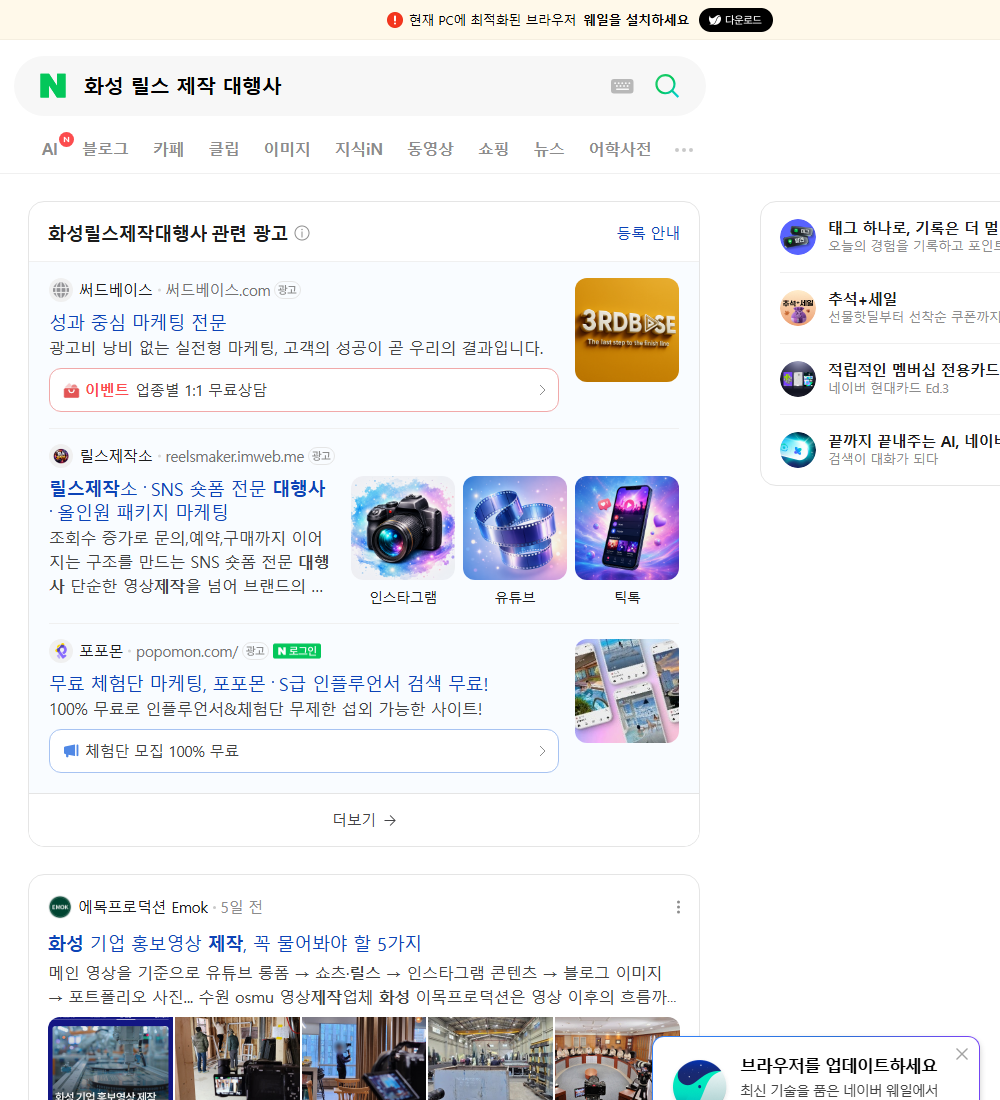Close the browser update popup

tap(961, 1054)
